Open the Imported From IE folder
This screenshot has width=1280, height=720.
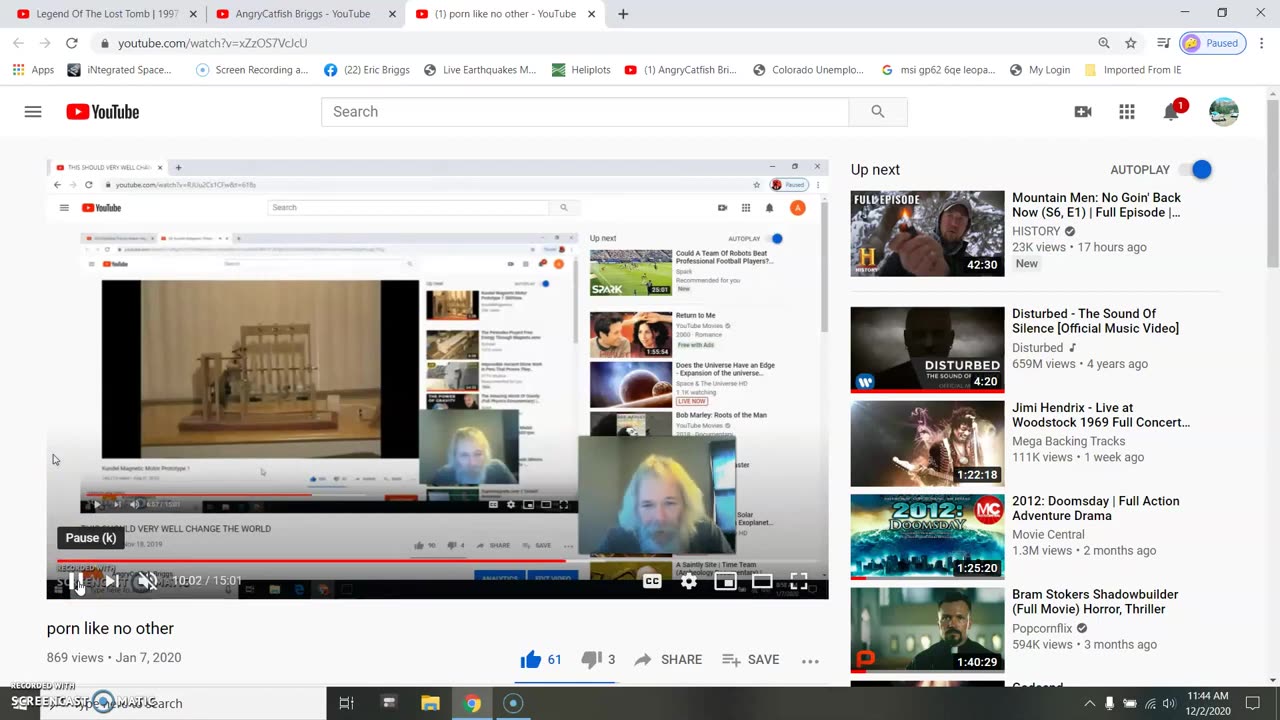point(1133,70)
